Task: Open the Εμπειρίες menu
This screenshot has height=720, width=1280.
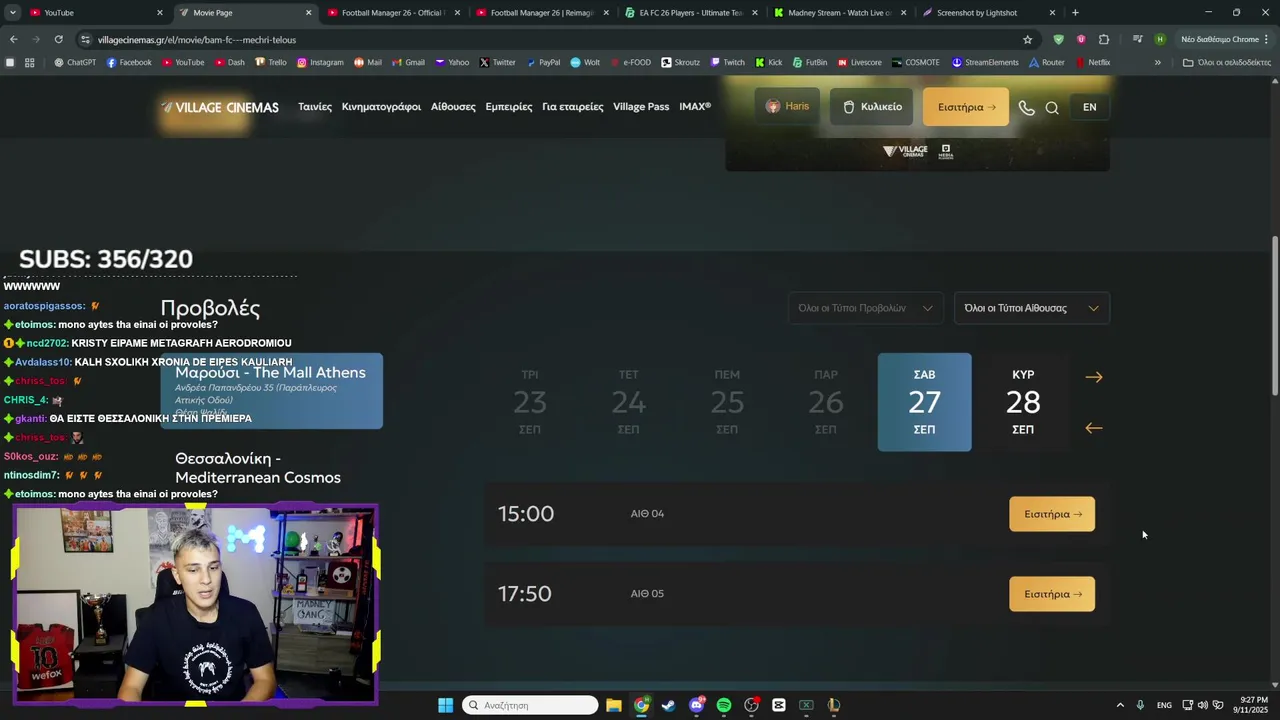Action: tap(509, 107)
